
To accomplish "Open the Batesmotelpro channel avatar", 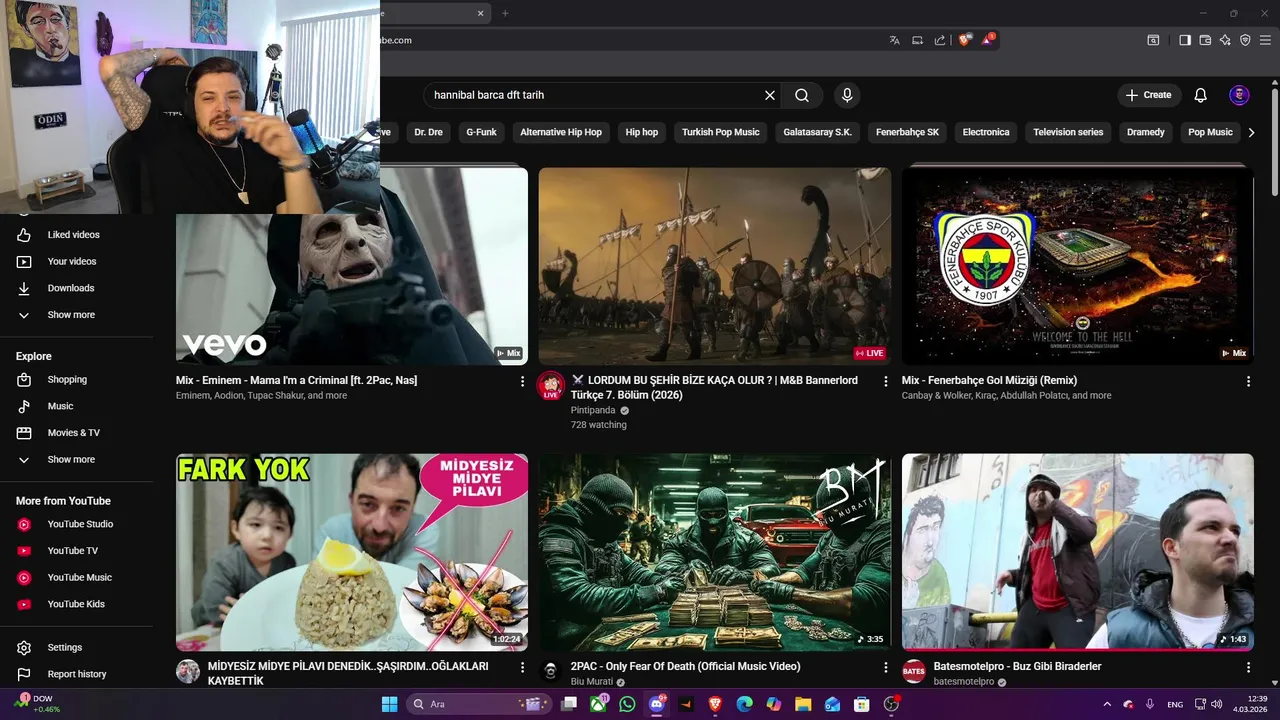I will pyautogui.click(x=914, y=671).
